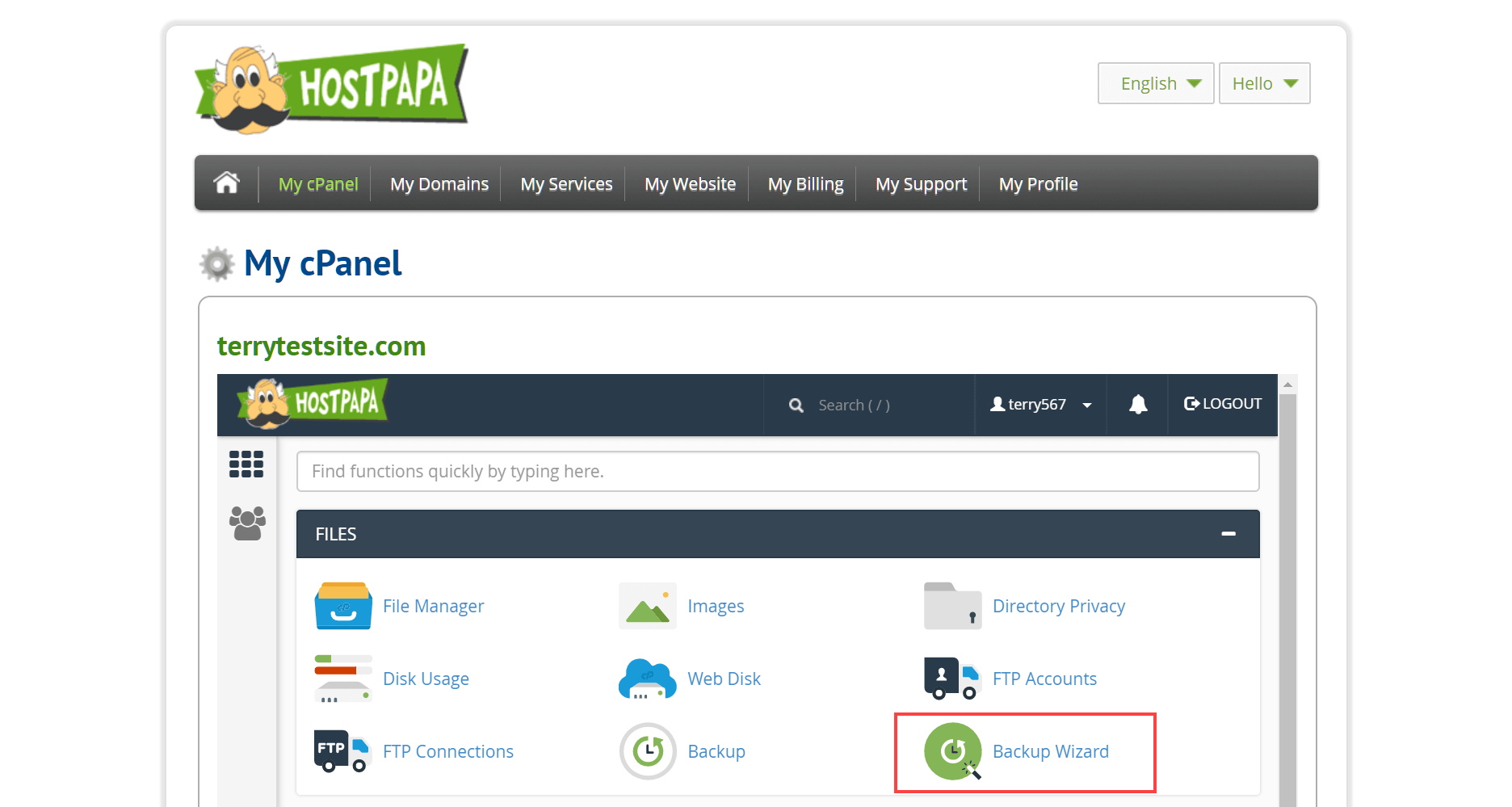The height and width of the screenshot is (807, 1512).
Task: Click the grid view sidebar icon
Action: (x=246, y=464)
